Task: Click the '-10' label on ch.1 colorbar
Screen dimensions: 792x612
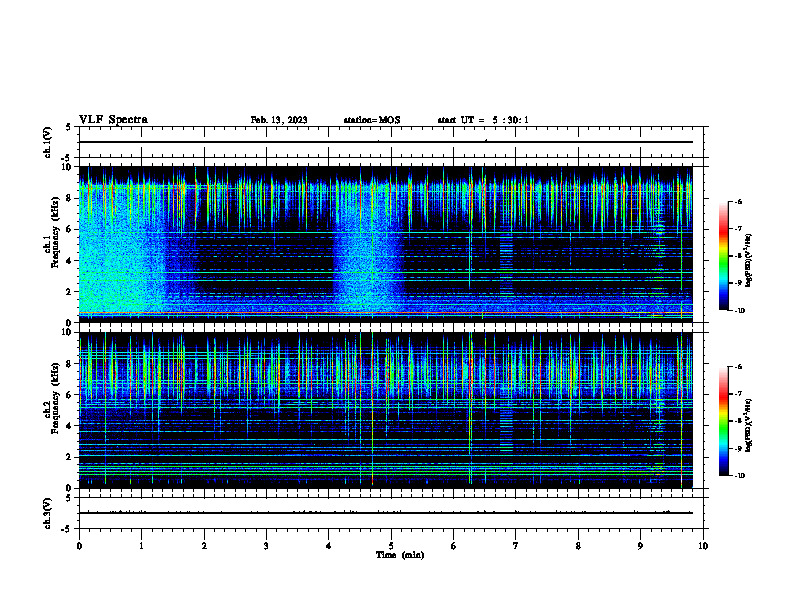Action: (x=740, y=311)
